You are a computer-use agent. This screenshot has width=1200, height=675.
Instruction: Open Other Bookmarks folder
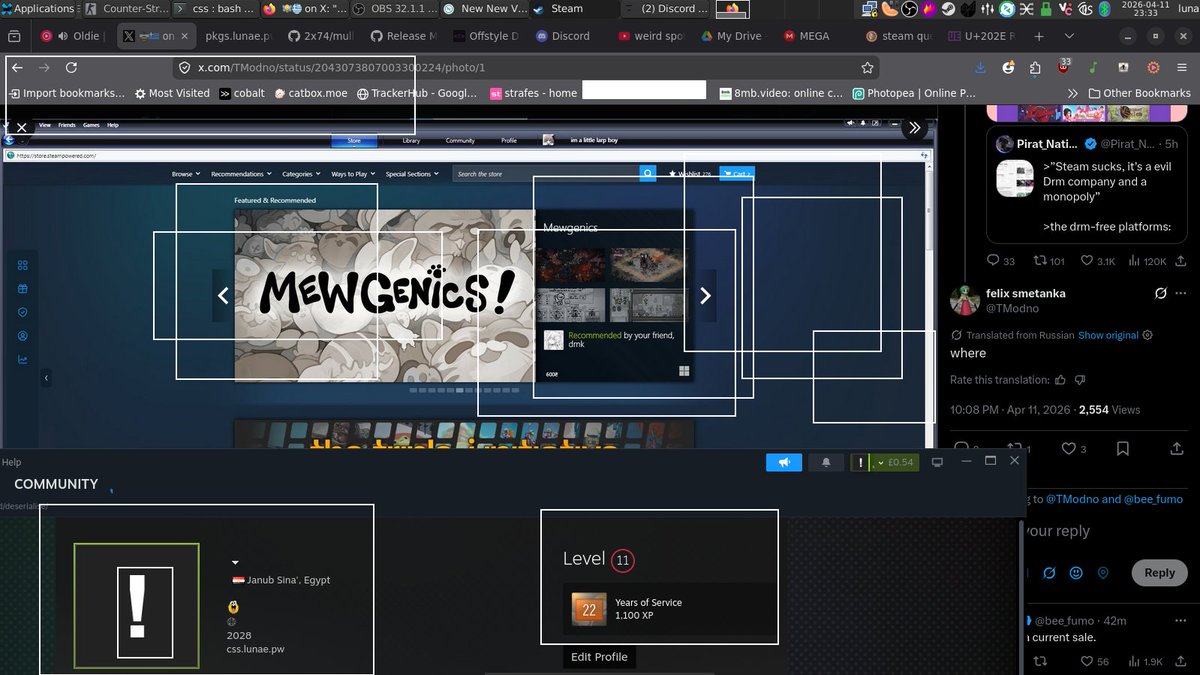point(1139,93)
